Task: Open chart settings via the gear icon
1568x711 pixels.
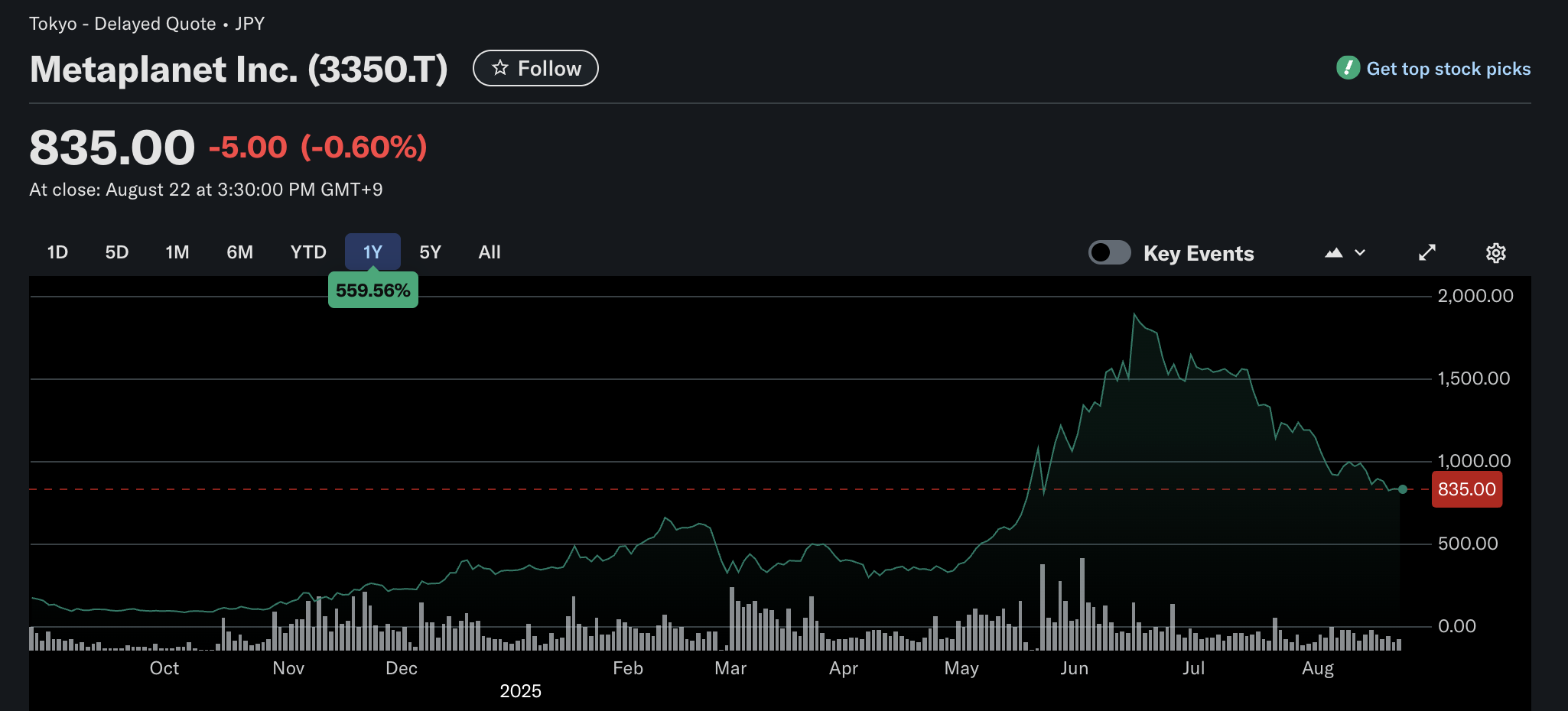Action: click(x=1496, y=252)
